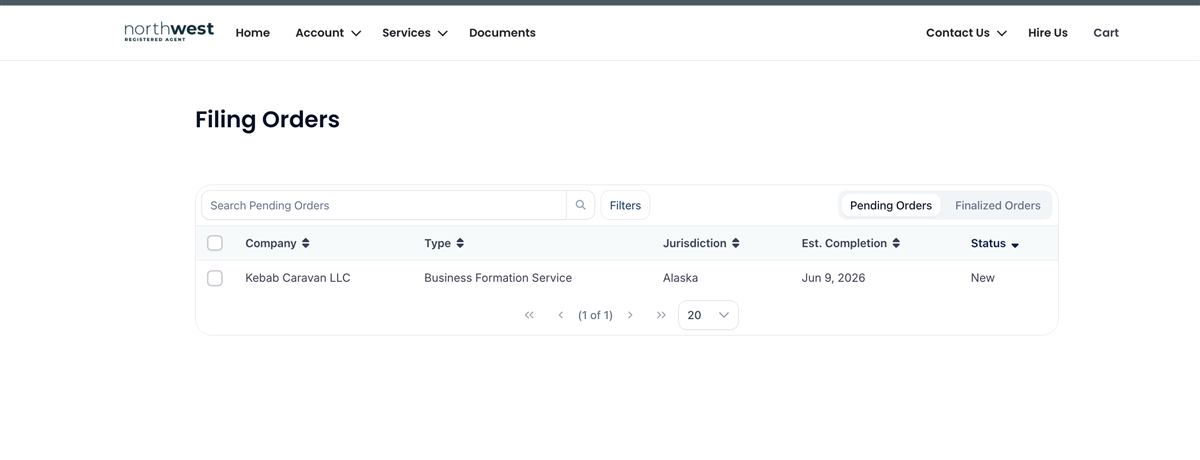Screen dimensions: 1200x460
Task: Go to previous page chevron
Action: pos(560,315)
